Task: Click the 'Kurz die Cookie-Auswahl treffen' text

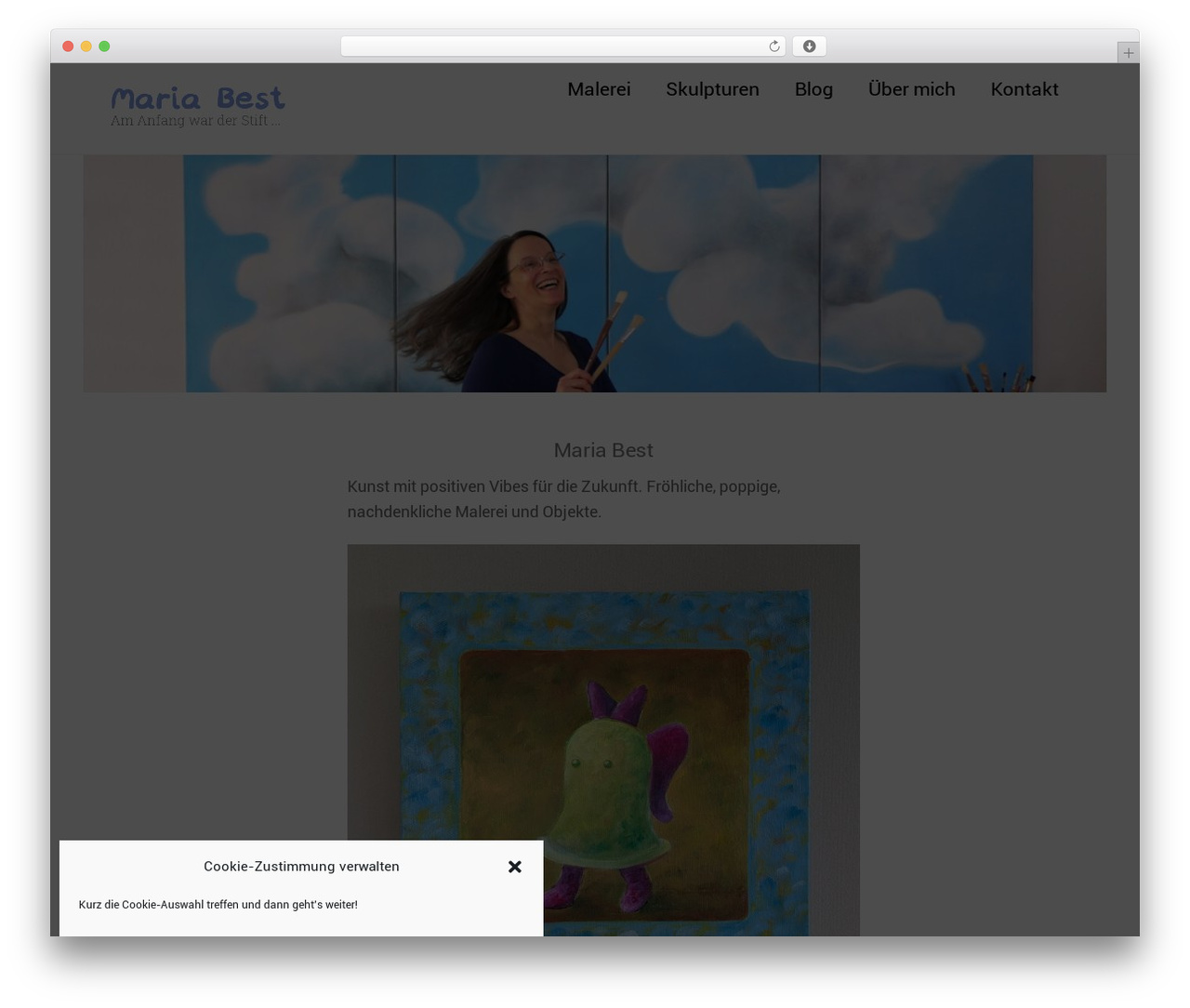Action: coord(218,905)
